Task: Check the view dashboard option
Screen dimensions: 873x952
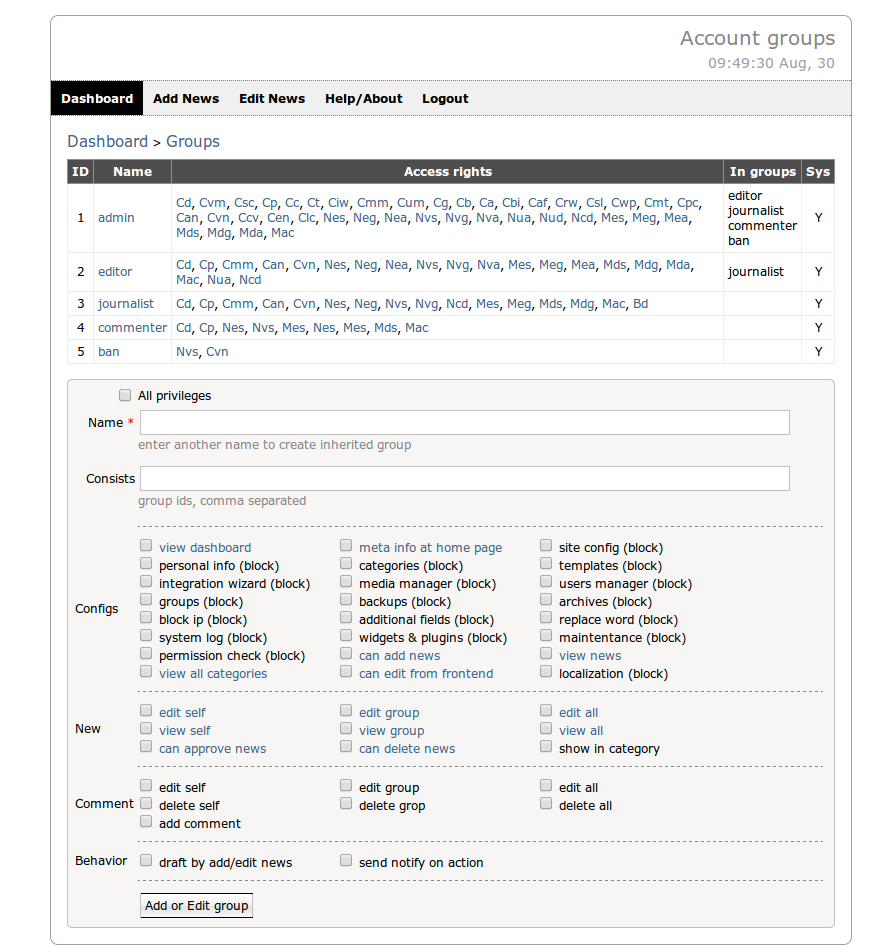Action: pos(146,546)
